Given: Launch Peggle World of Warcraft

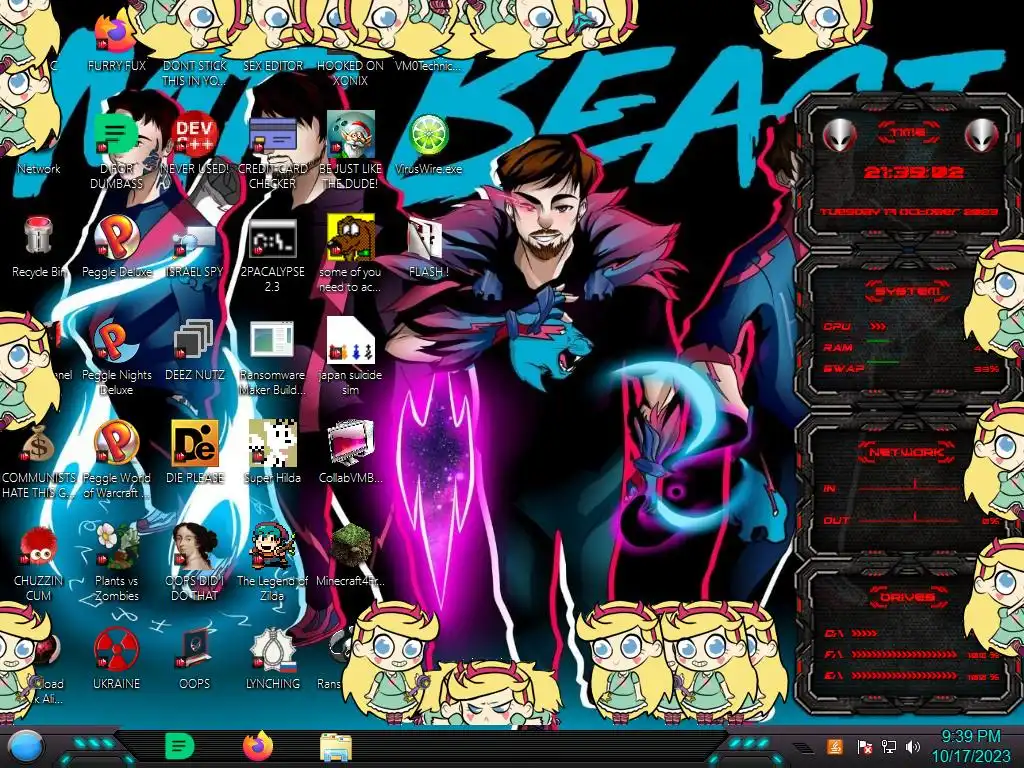Looking at the screenshot, I should pos(116,443).
